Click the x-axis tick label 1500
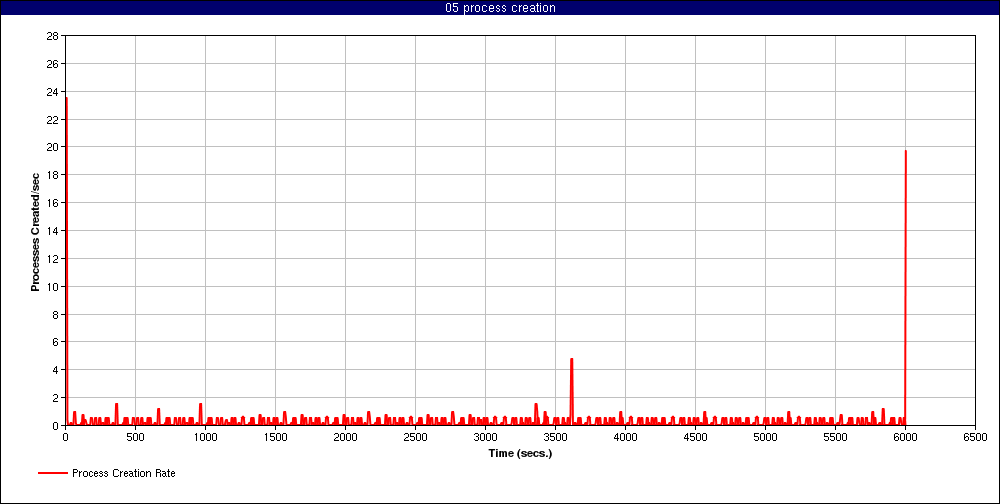Screen dimensions: 1000x504 point(275,437)
